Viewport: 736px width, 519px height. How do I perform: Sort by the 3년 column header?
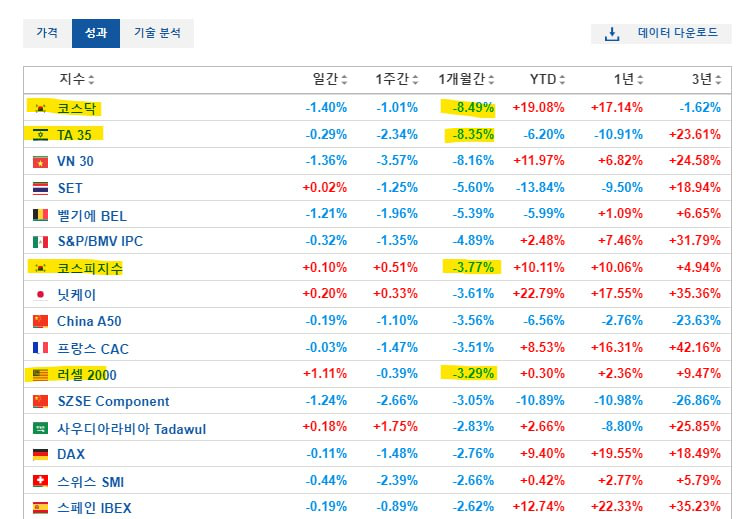706,79
